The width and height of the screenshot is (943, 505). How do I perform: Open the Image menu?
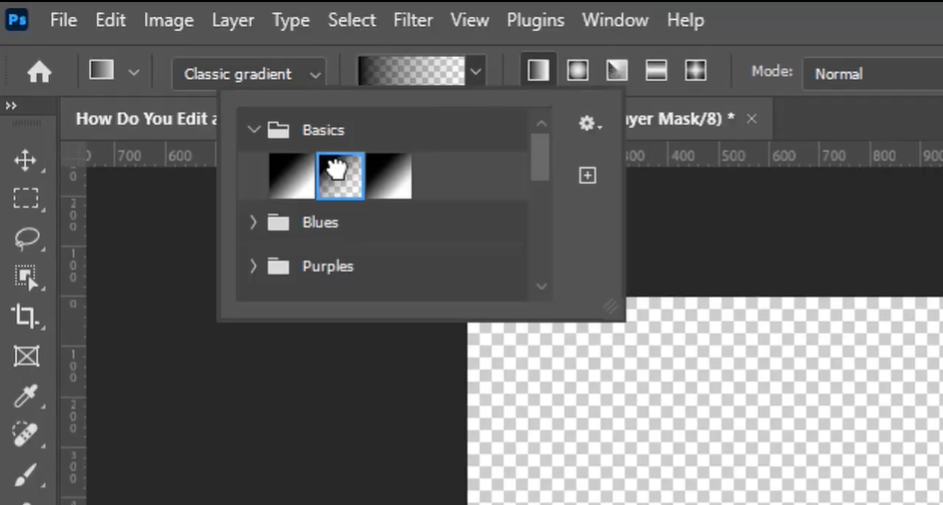tap(168, 20)
